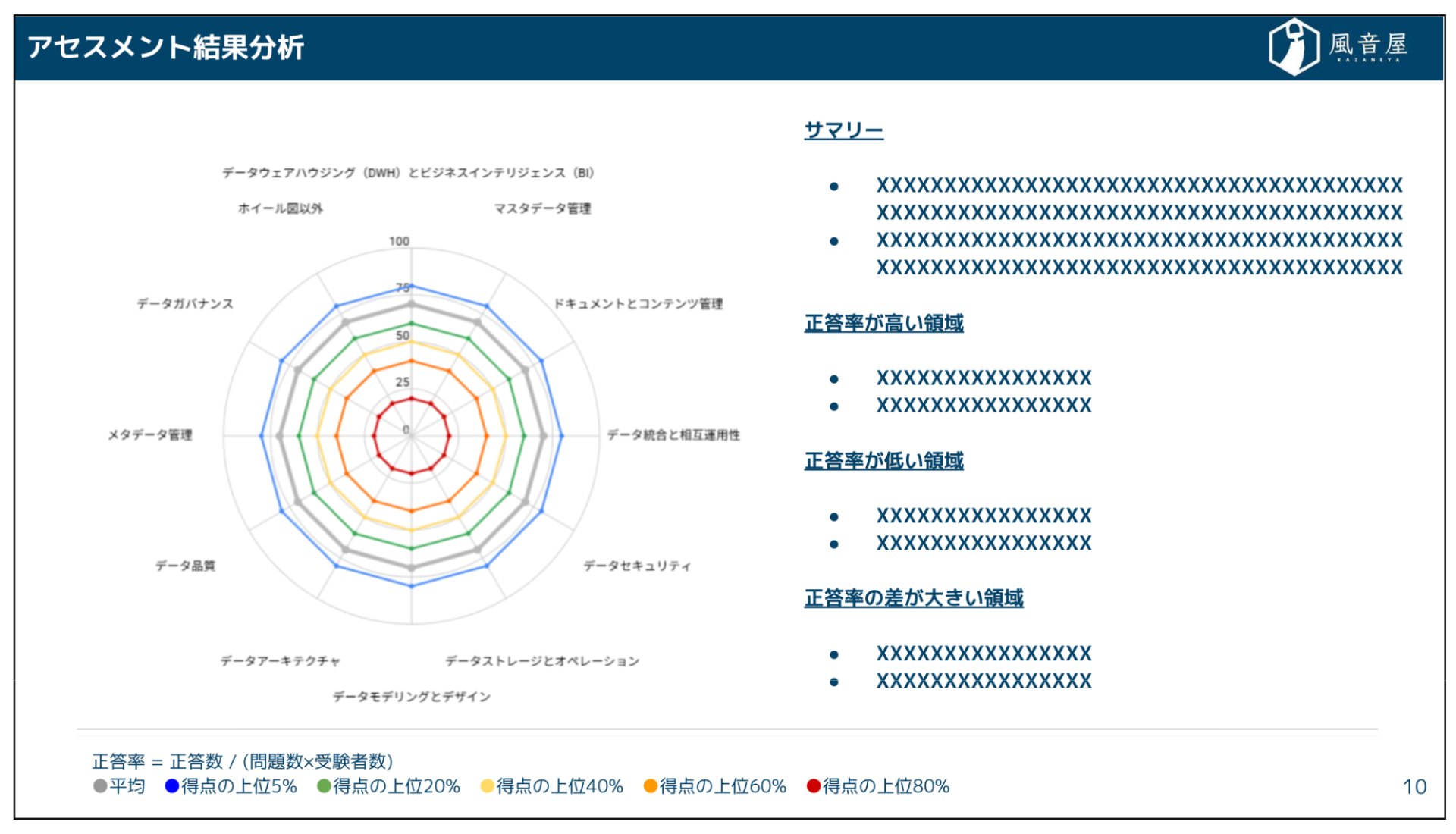
Task: Click the 正答率の差が大きい領域 heading
Action: click(913, 598)
